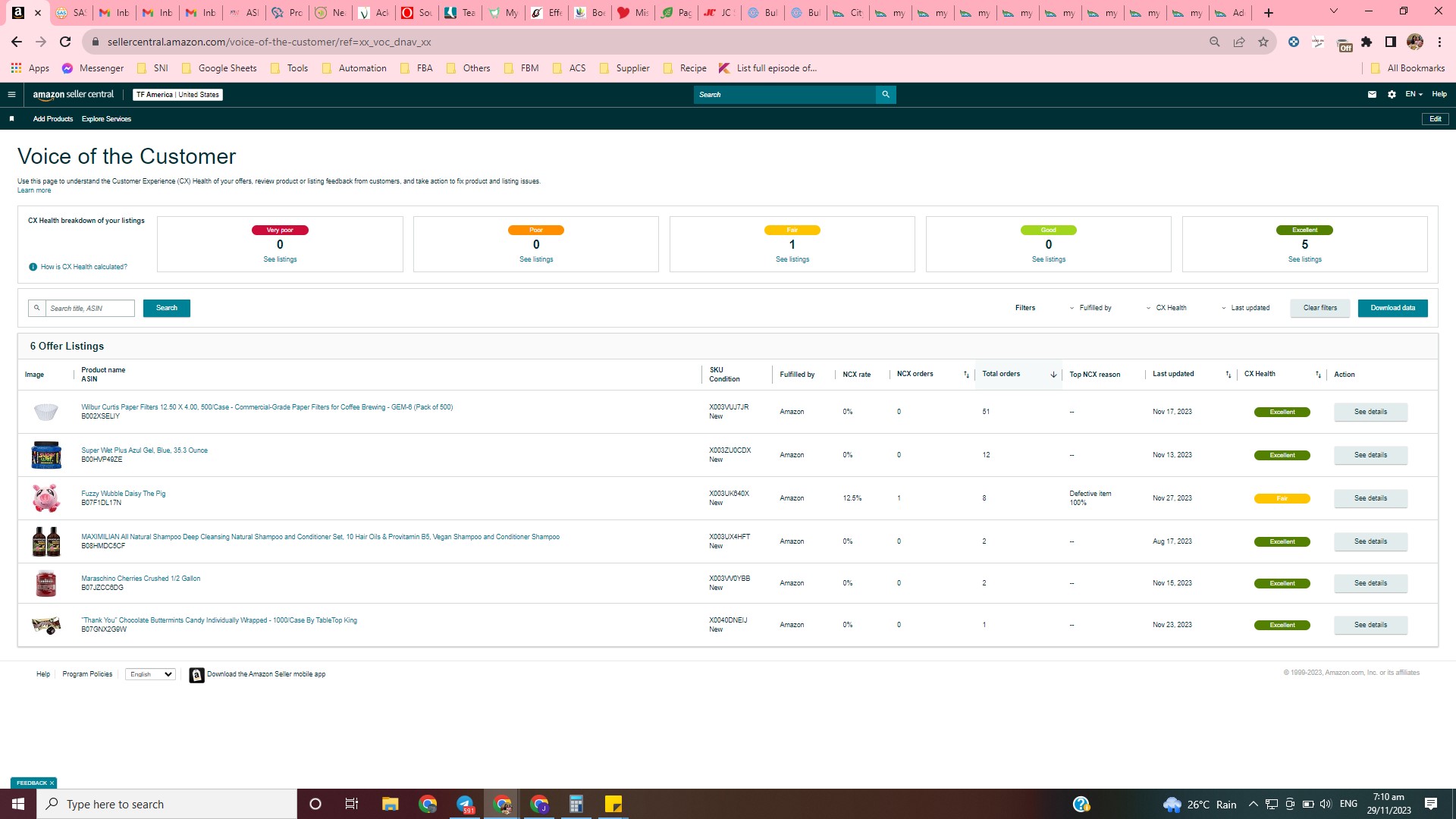Click See listings under Fair
1456x819 pixels.
coord(792,259)
